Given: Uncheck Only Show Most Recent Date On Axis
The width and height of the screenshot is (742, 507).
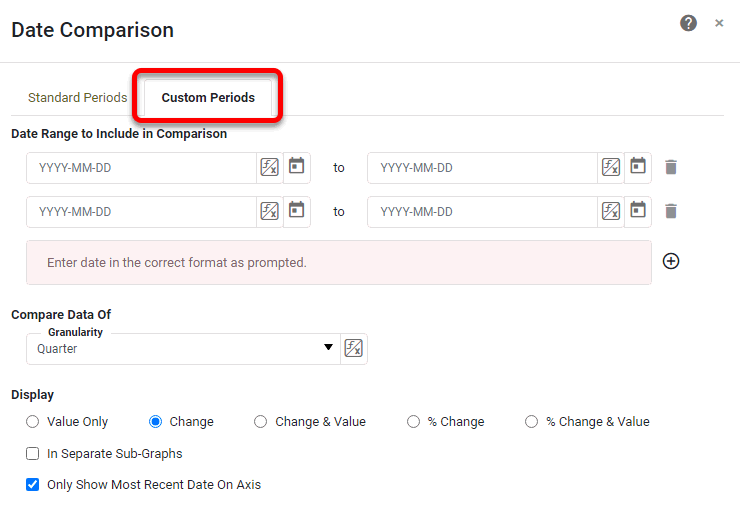Looking at the screenshot, I should click(33, 485).
